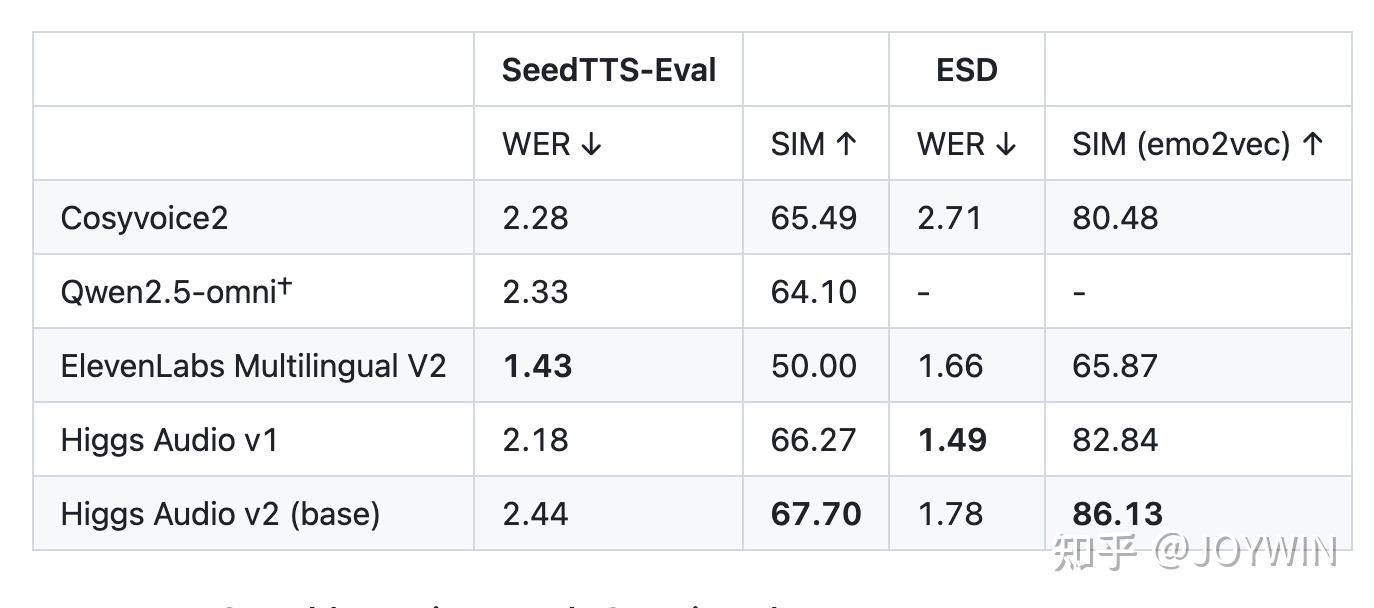Click the Cosyvoice2 WER value 2.28
Image resolution: width=1374 pixels, height=608 pixels.
point(535,218)
